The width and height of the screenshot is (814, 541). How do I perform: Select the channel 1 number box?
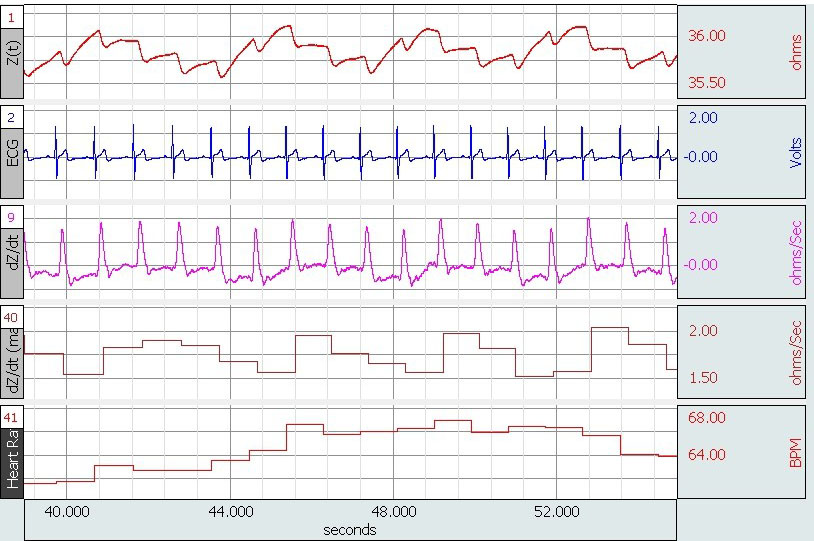point(11,18)
